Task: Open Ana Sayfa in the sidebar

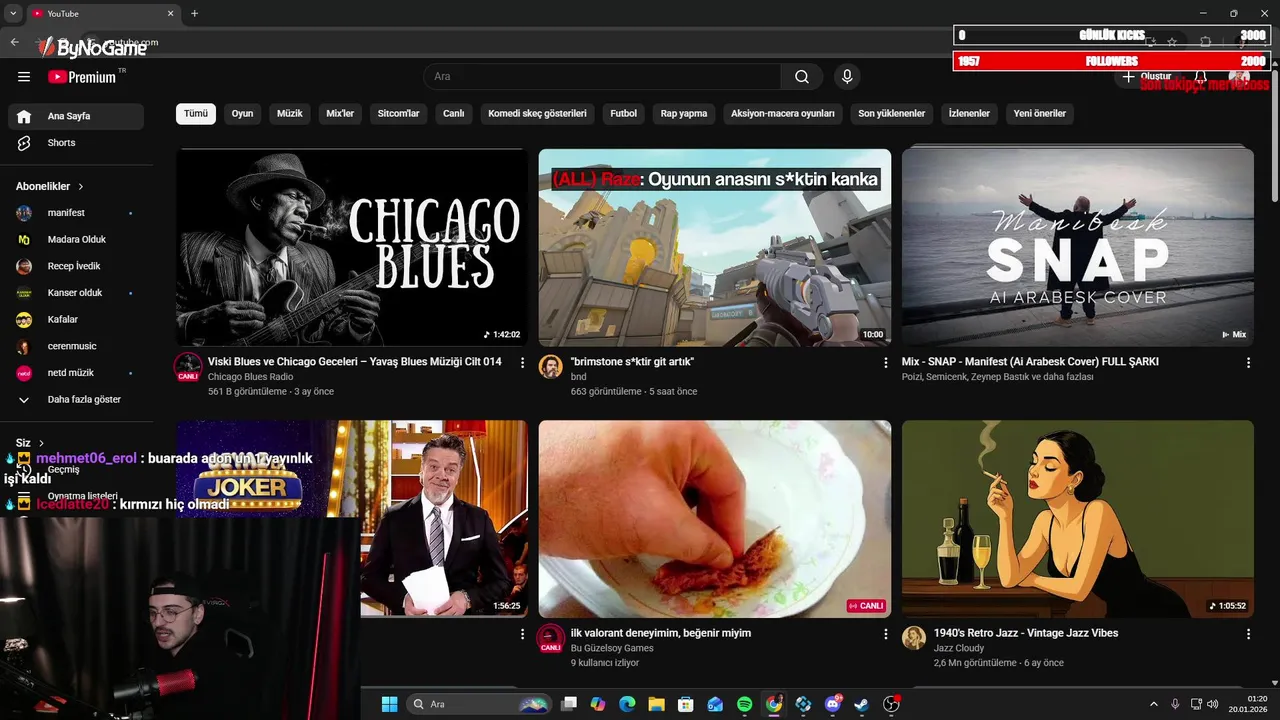Action: click(x=76, y=116)
